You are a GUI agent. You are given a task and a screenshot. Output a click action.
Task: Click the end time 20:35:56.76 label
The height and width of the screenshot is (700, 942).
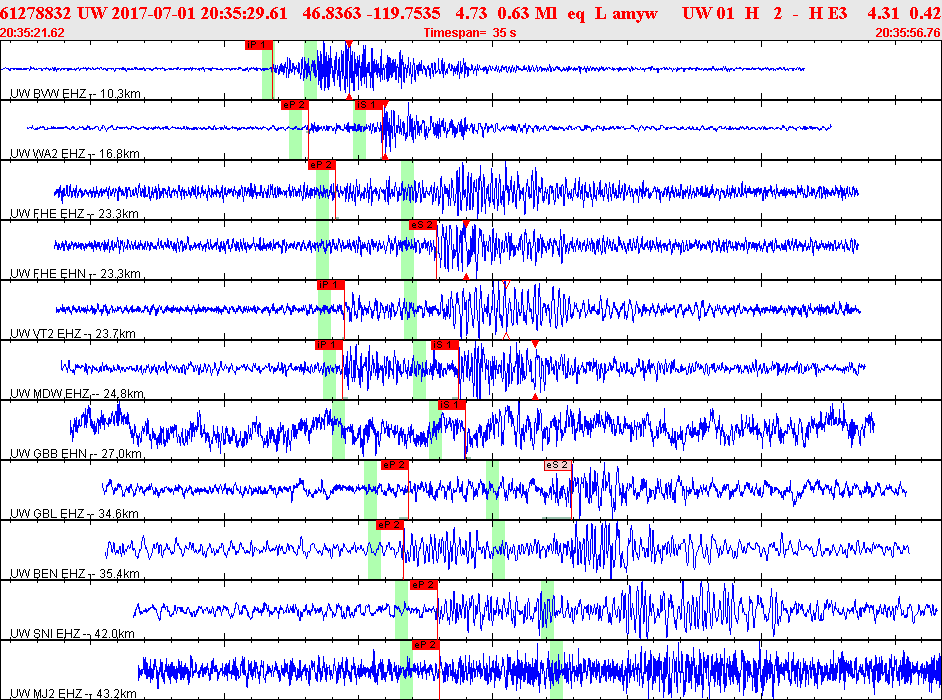click(907, 32)
